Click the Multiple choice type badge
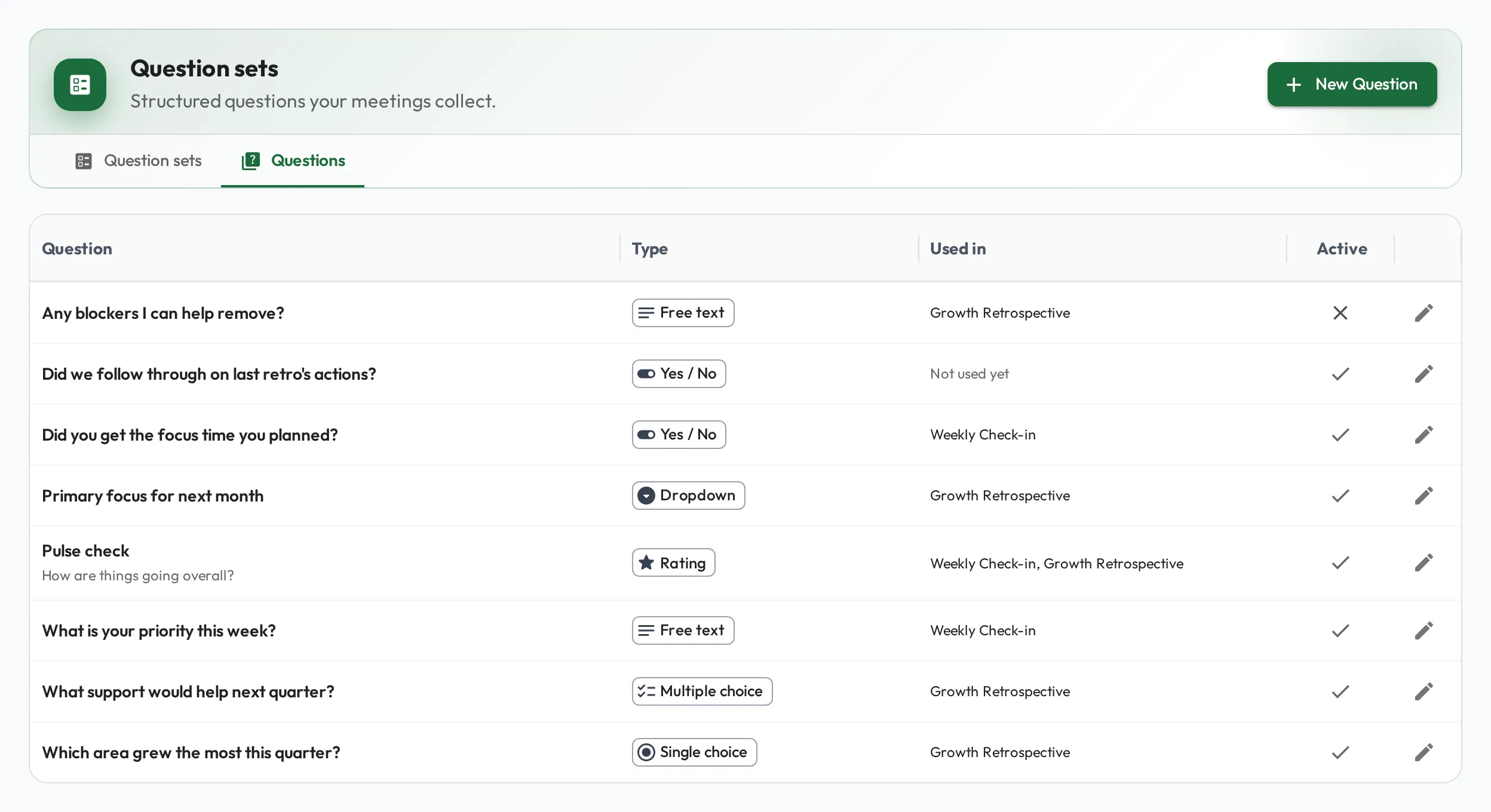Screen dimensions: 1491x812 [x=702, y=691]
